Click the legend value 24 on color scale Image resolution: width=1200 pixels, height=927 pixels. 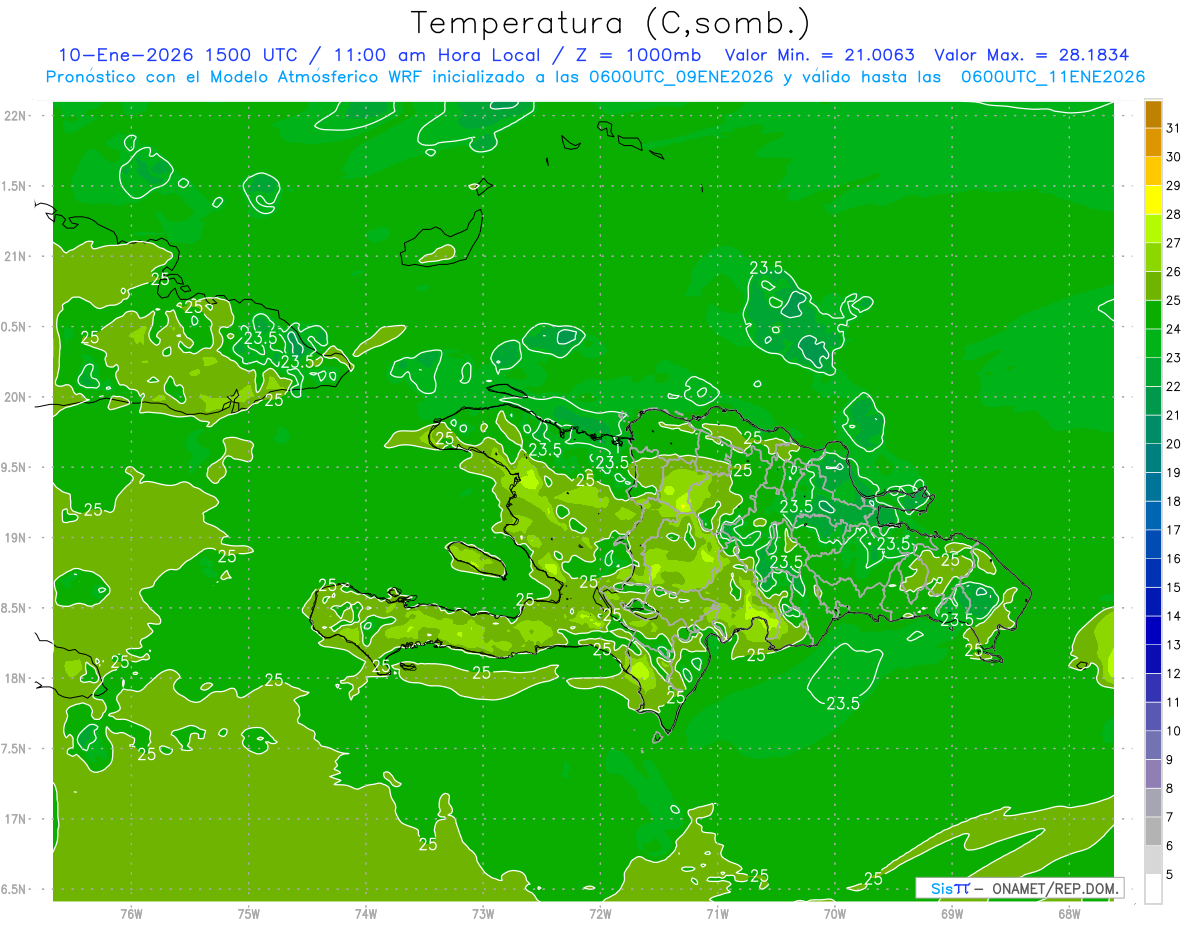[x=1174, y=329]
